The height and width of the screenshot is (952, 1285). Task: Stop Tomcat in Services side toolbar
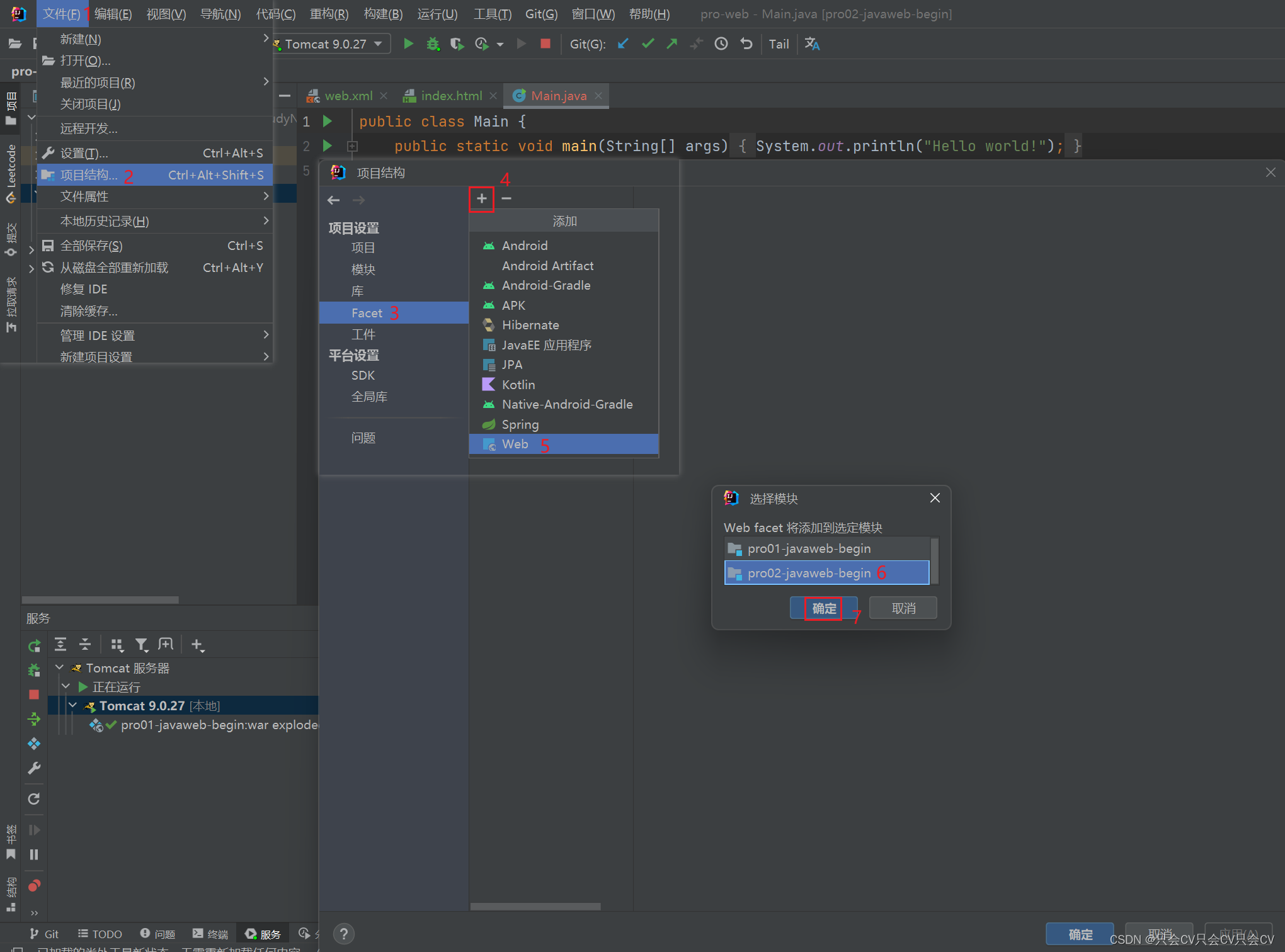pyautogui.click(x=34, y=694)
